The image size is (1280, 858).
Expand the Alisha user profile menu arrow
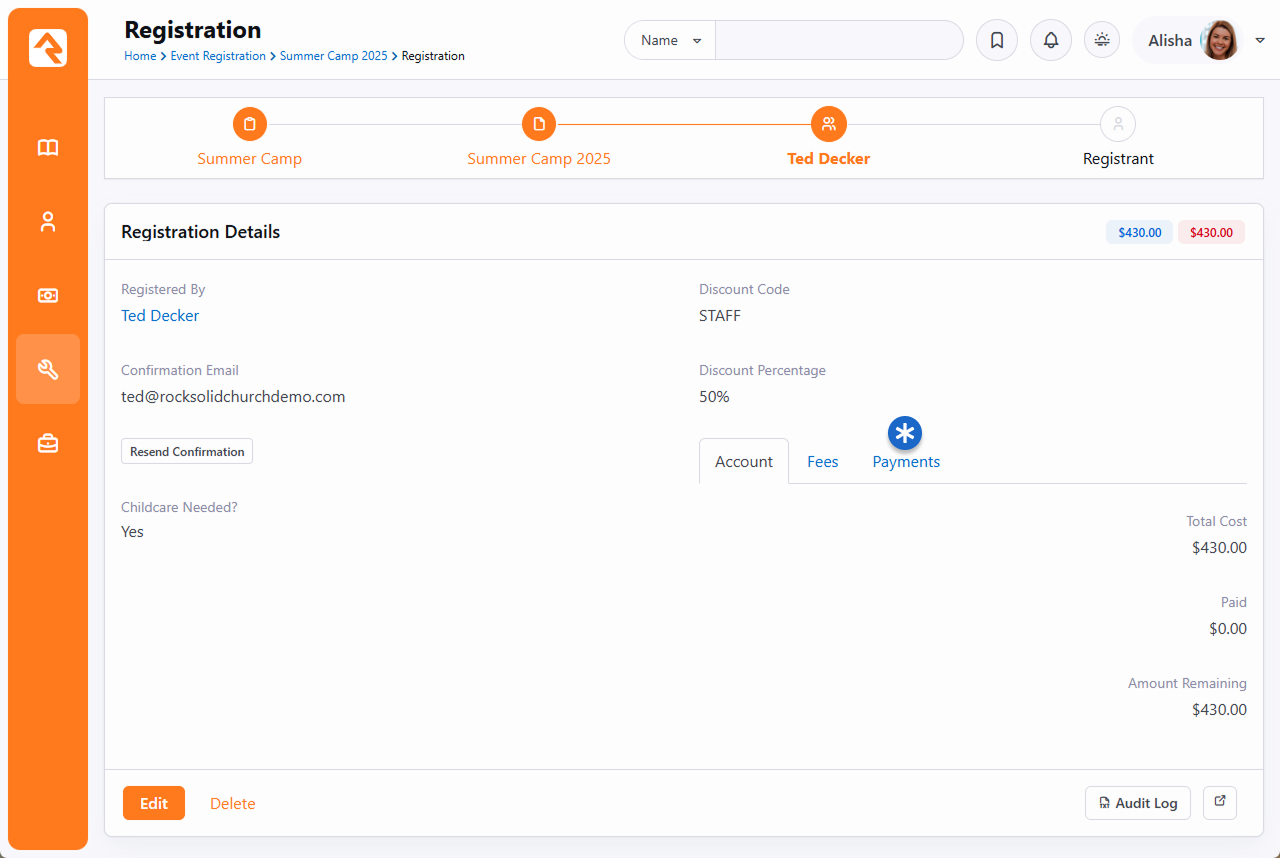[1260, 41]
